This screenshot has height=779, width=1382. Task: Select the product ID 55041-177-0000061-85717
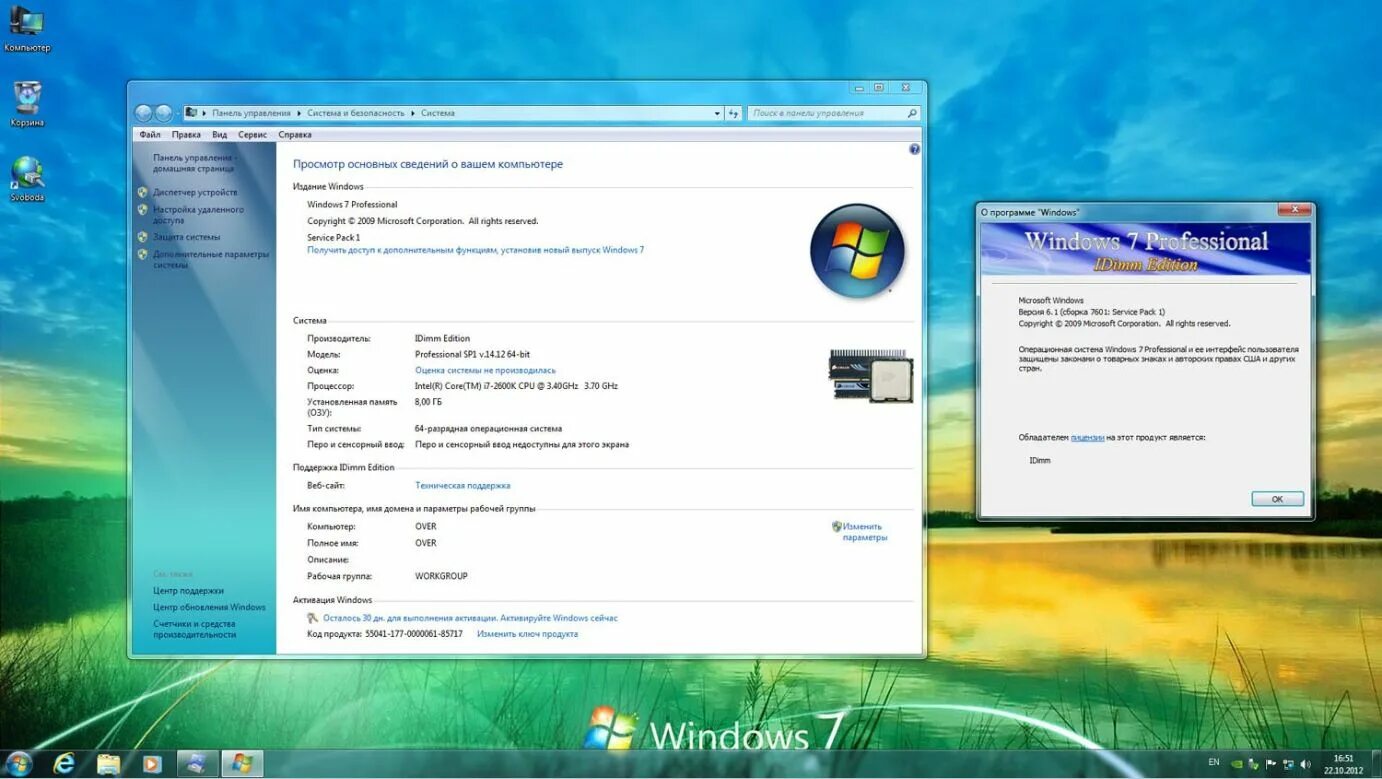(414, 634)
